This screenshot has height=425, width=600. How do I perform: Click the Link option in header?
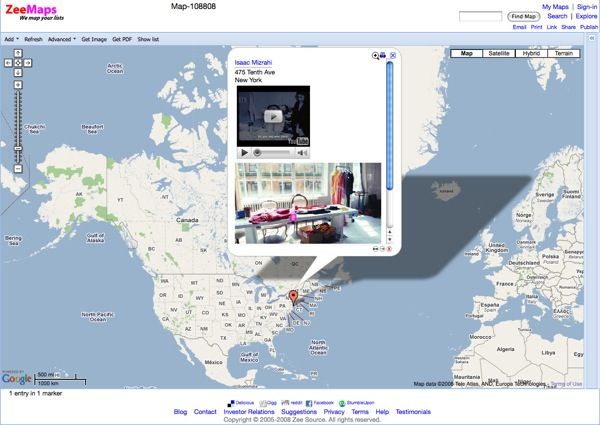pos(551,27)
